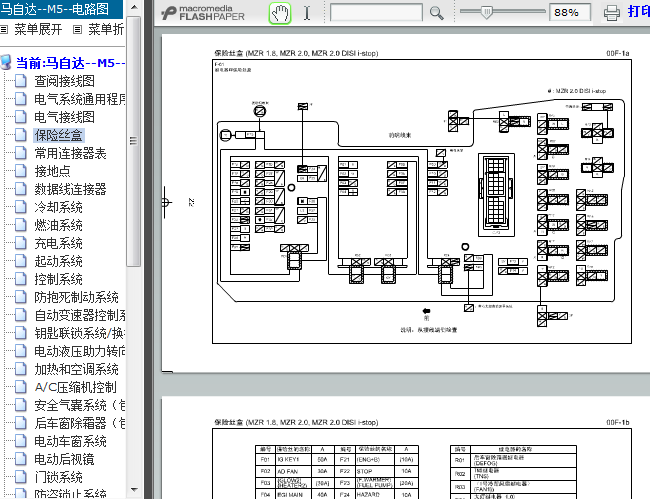This screenshot has width=650, height=499.
Task: Click the page icon next to 接地点
Action: 22,171
